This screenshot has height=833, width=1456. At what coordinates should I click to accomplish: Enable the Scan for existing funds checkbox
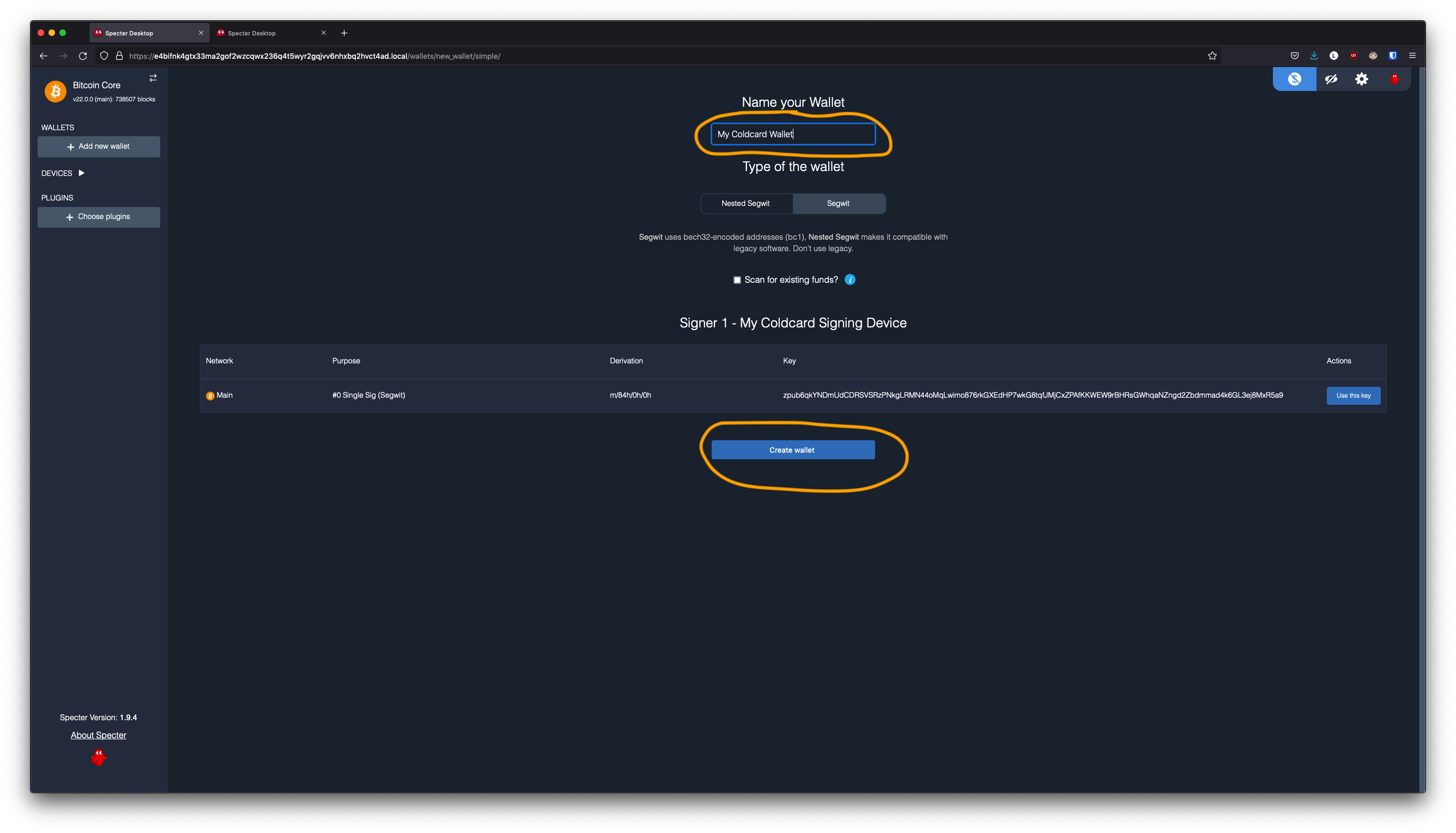(737, 280)
